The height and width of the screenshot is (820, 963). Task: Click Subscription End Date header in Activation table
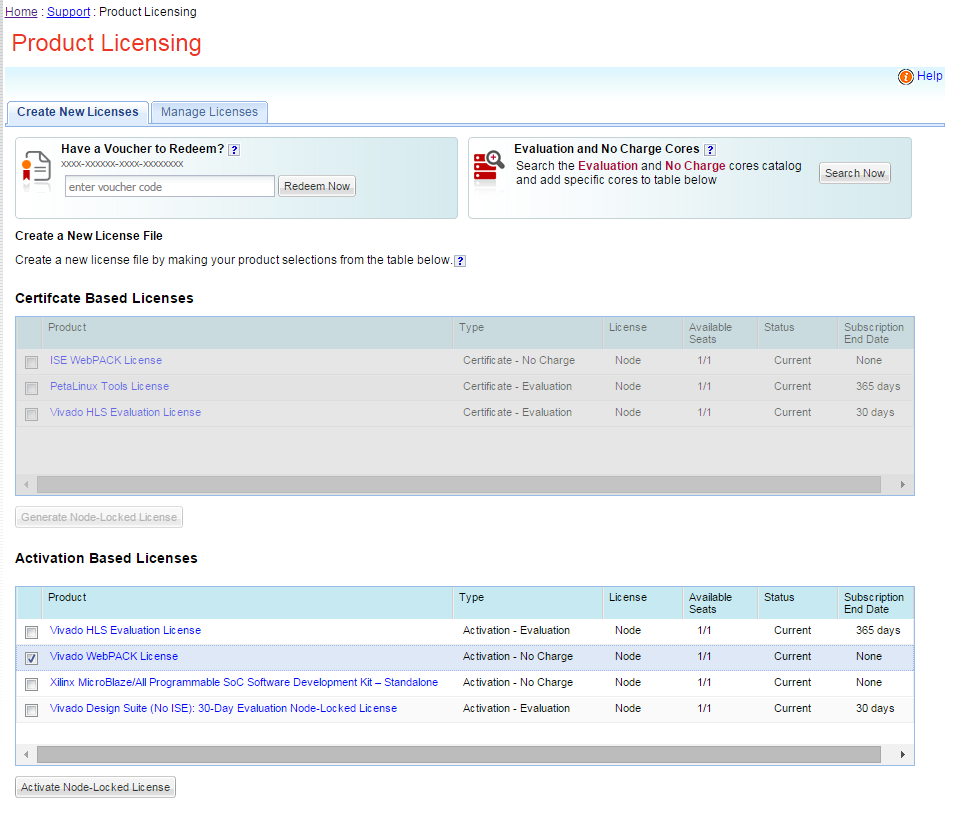coord(874,603)
